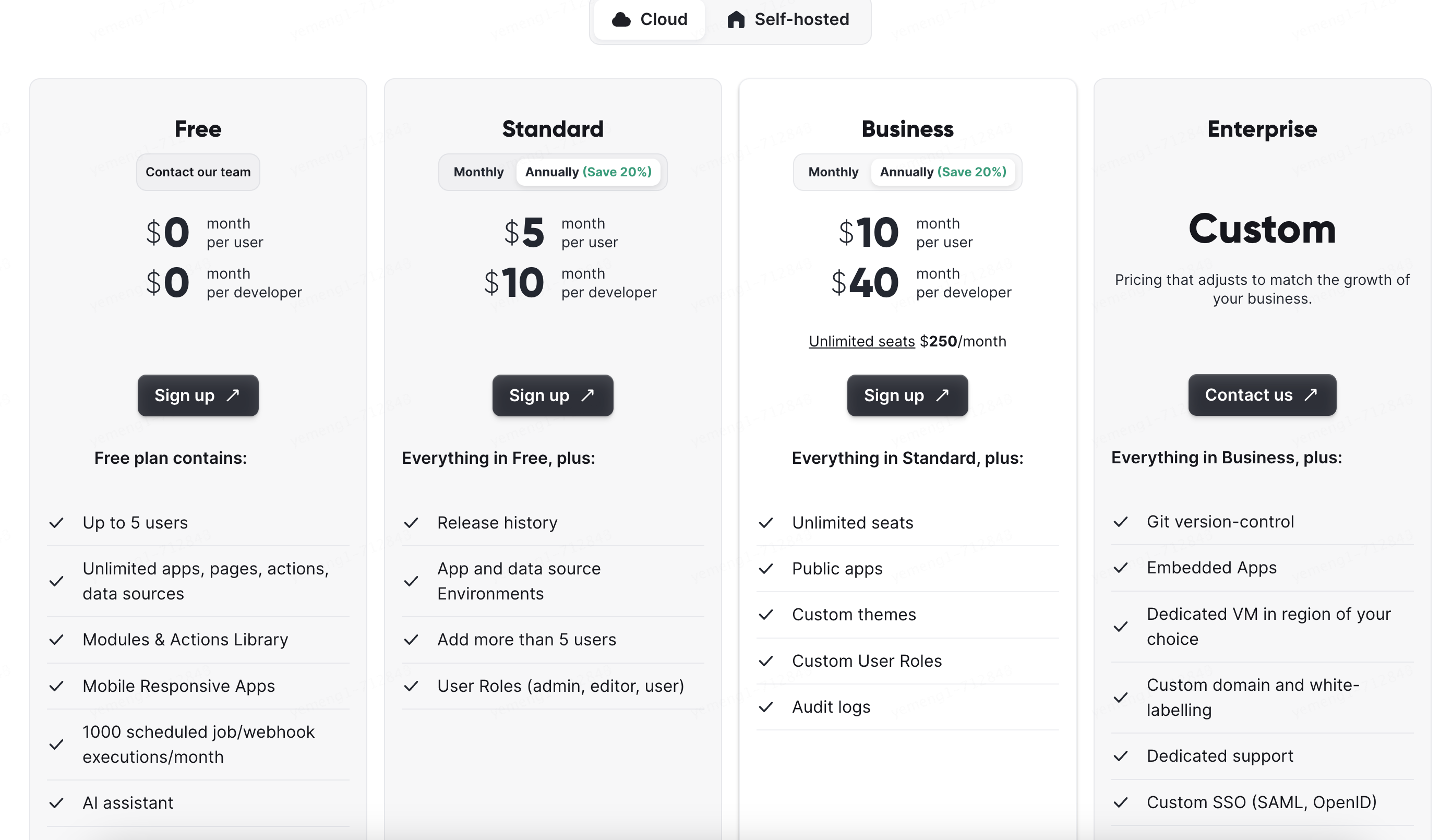
Task: Switch Business plan billing to Monthly
Action: 833,172
